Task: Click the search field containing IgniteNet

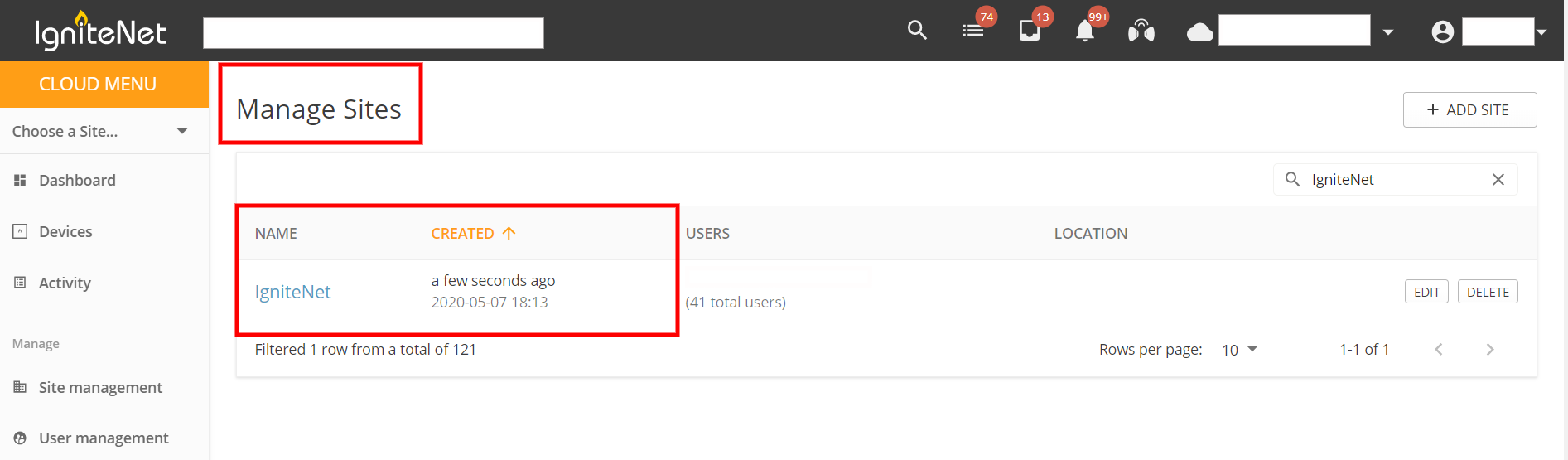Action: pyautogui.click(x=1396, y=179)
